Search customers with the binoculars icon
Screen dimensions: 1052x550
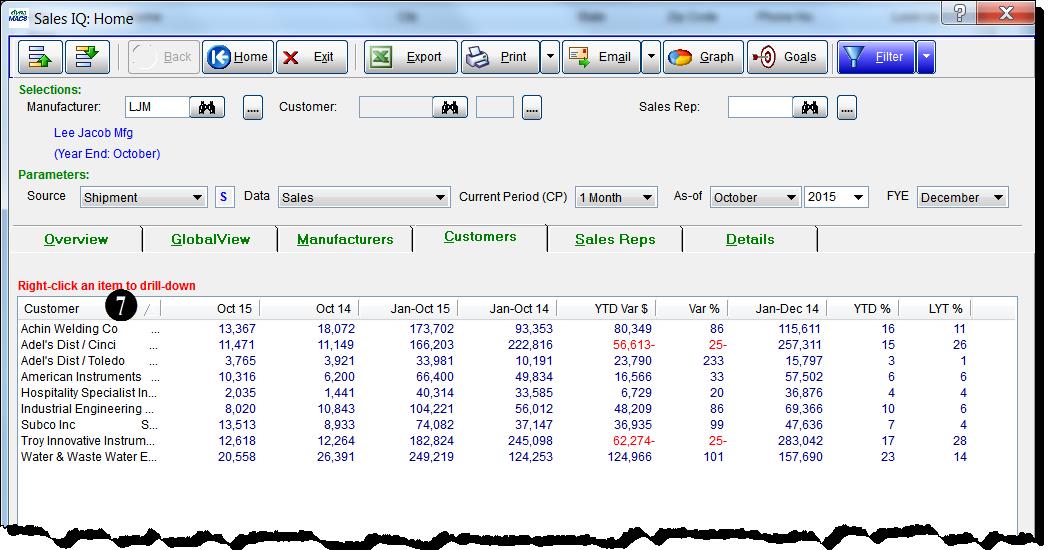pos(450,107)
